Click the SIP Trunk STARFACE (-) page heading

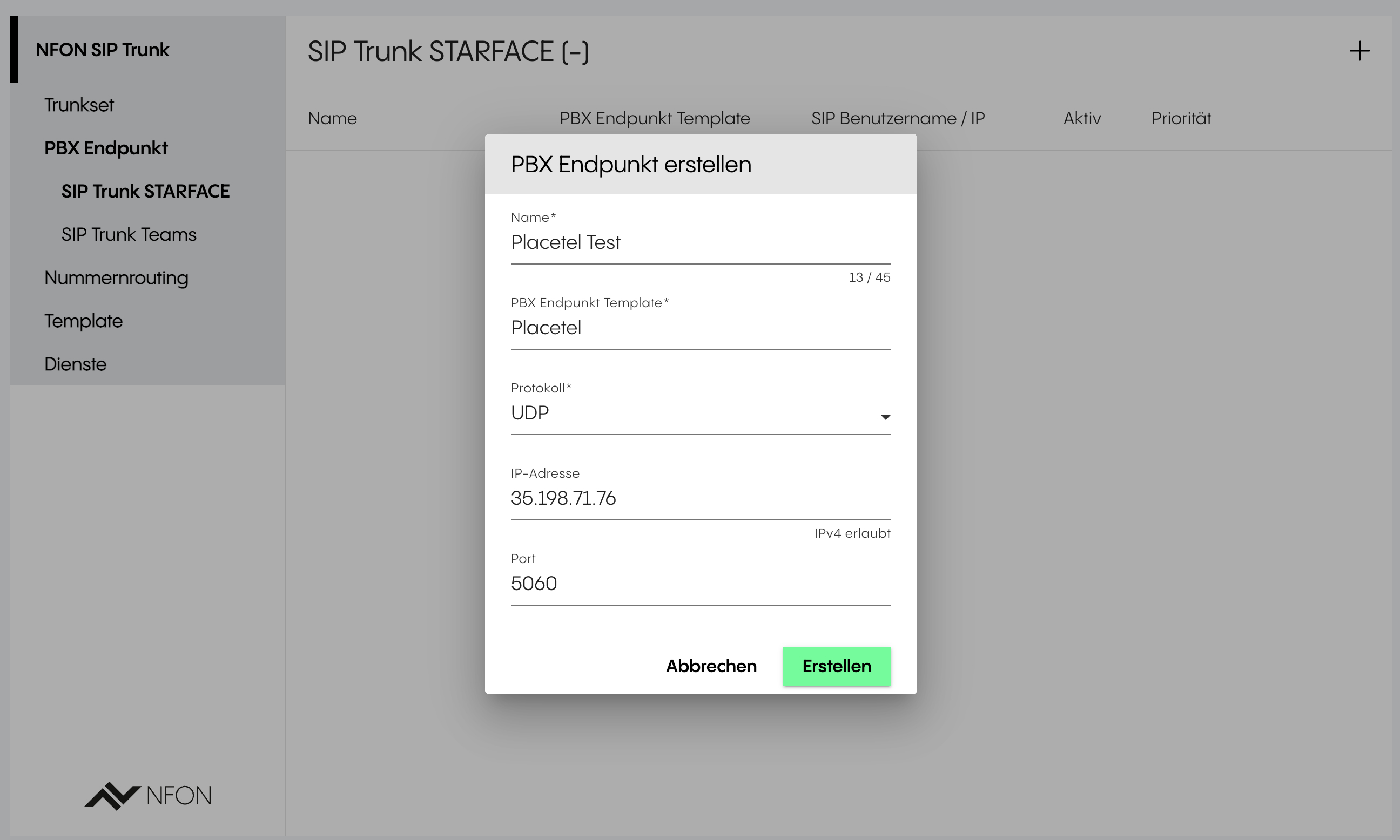[448, 51]
